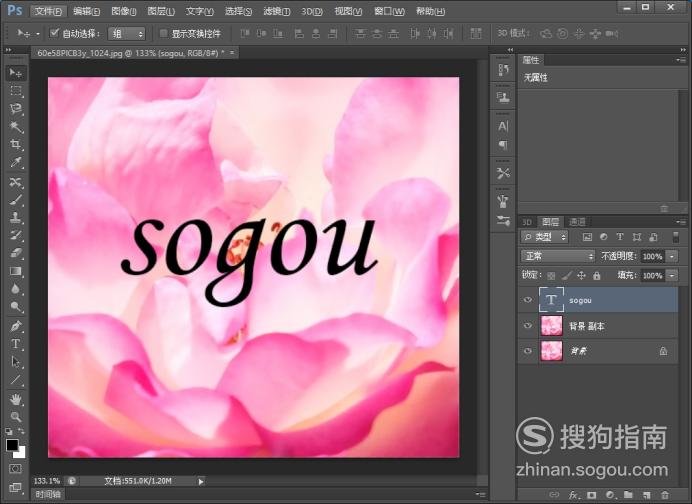Switch to the 通道 tab

(x=577, y=222)
